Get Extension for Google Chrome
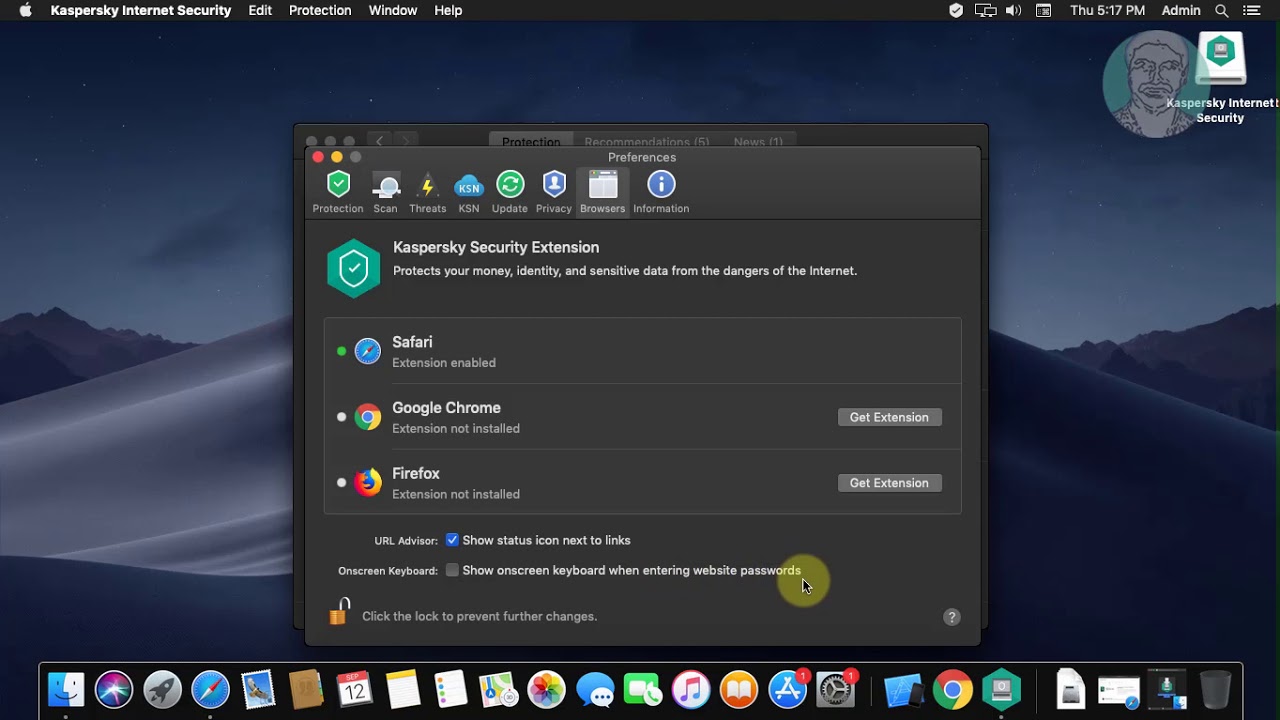Viewport: 1280px width, 720px height. pos(889,417)
